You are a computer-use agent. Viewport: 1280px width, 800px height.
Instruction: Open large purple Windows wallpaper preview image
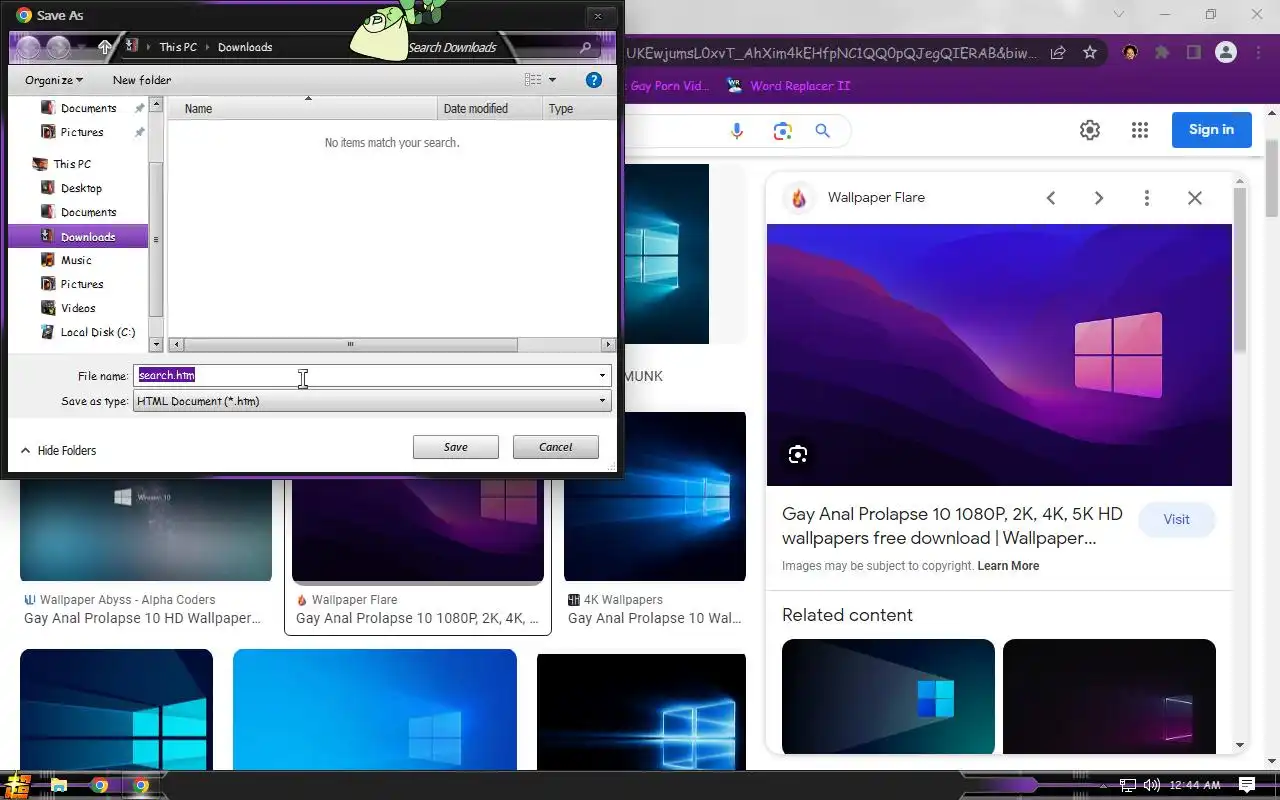(x=999, y=355)
